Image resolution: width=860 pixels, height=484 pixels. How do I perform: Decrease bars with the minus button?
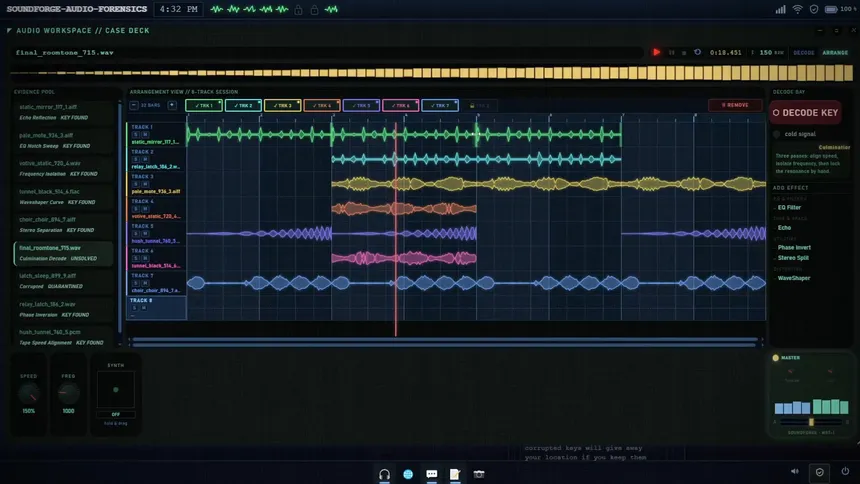[x=134, y=105]
